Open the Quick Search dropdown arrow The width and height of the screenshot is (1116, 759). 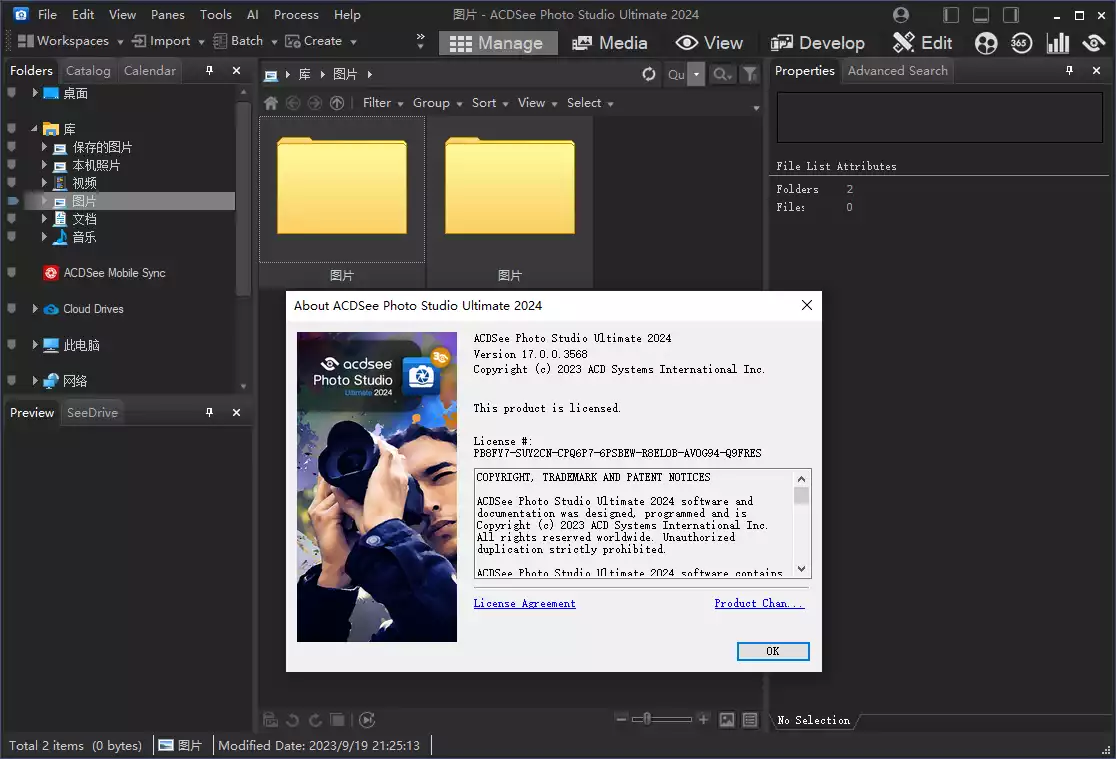(x=697, y=74)
